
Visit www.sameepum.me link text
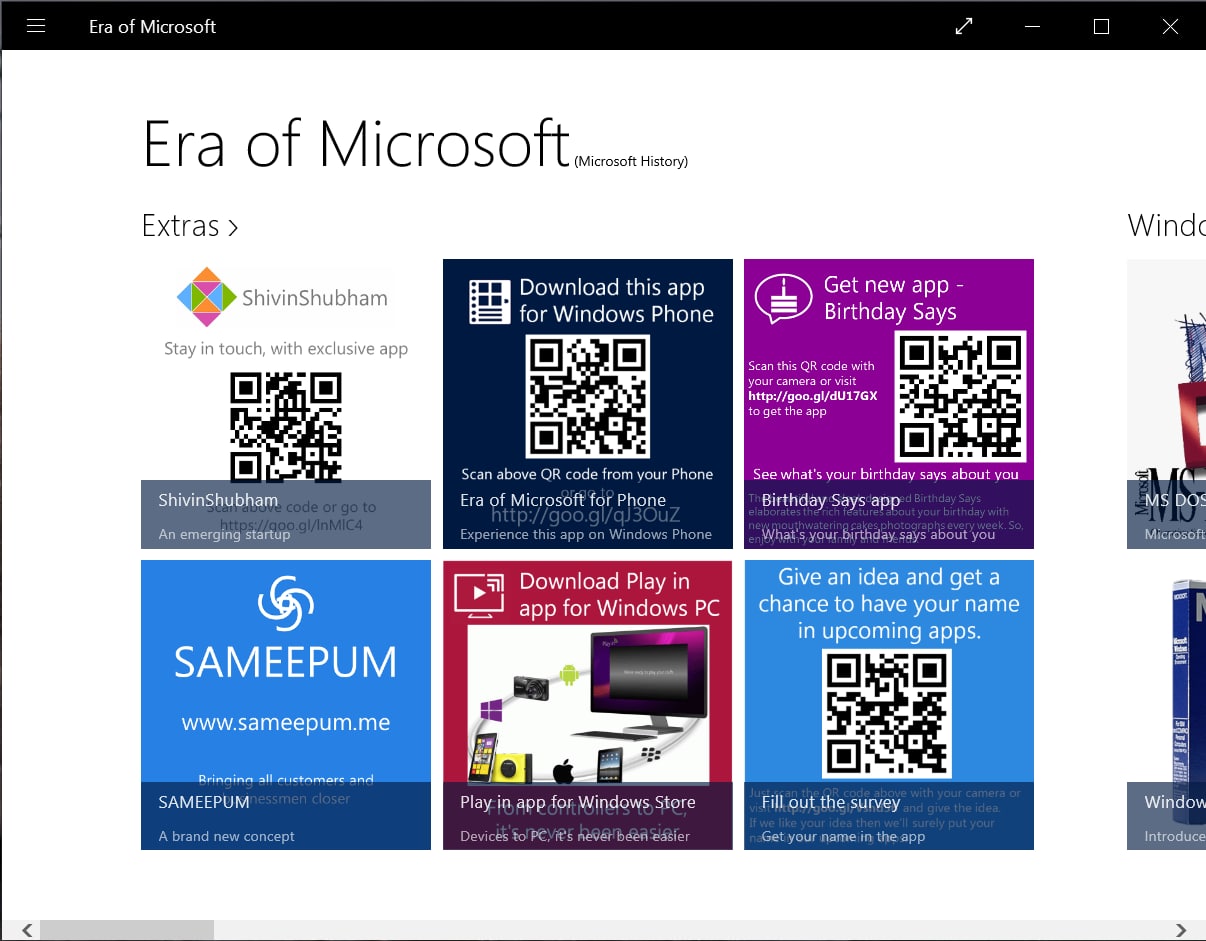coord(286,722)
